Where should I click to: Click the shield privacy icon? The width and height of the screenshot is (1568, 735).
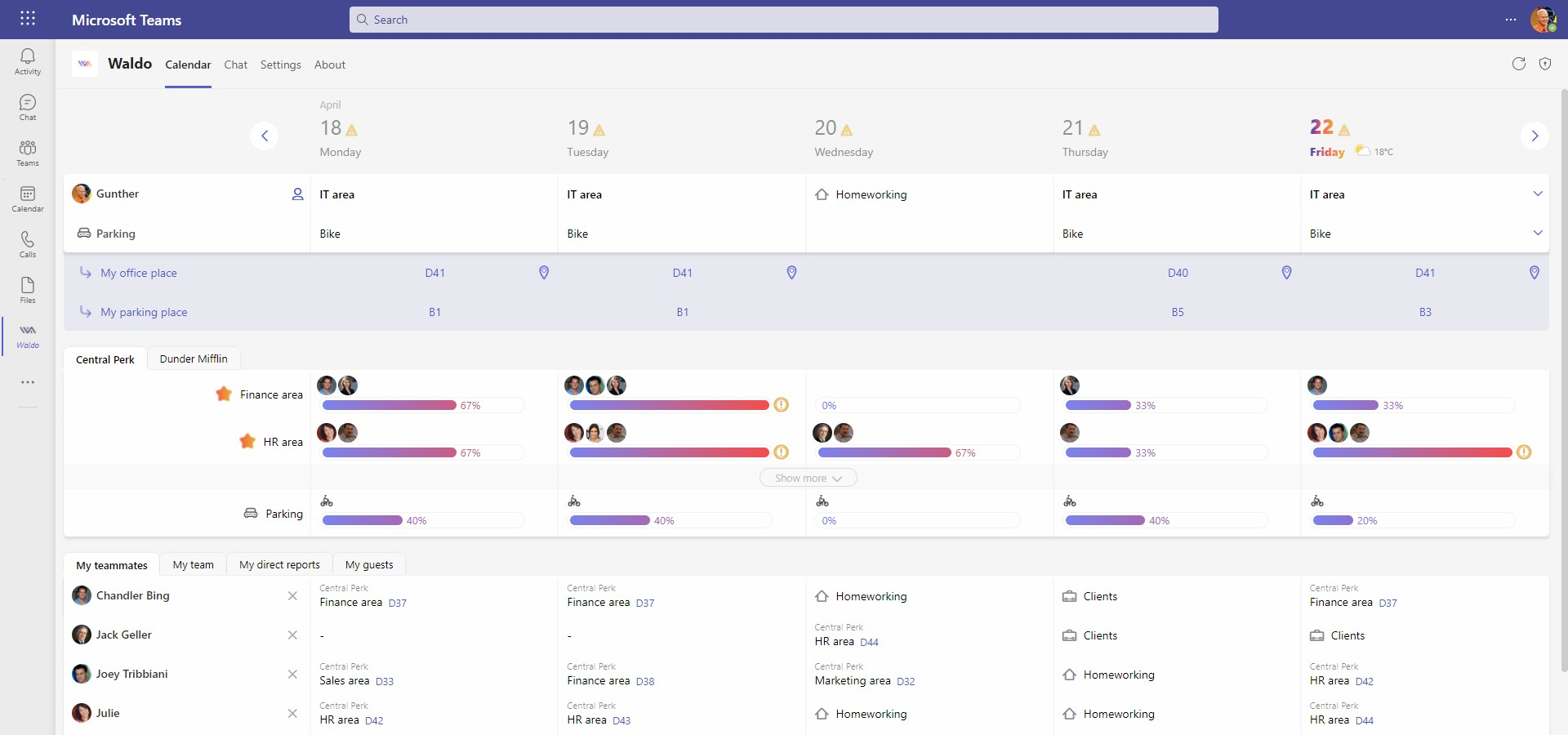[1545, 64]
